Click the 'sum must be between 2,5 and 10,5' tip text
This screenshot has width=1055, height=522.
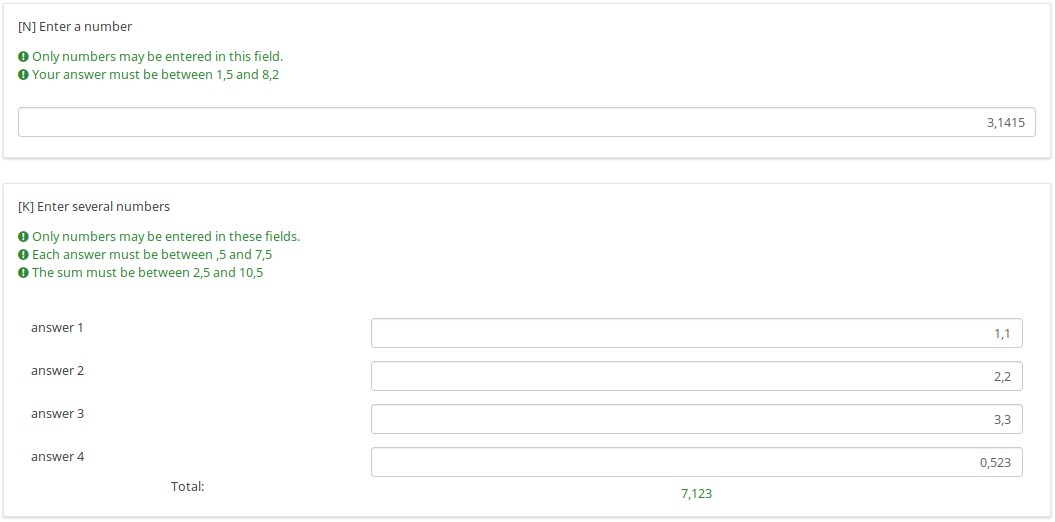click(x=148, y=273)
